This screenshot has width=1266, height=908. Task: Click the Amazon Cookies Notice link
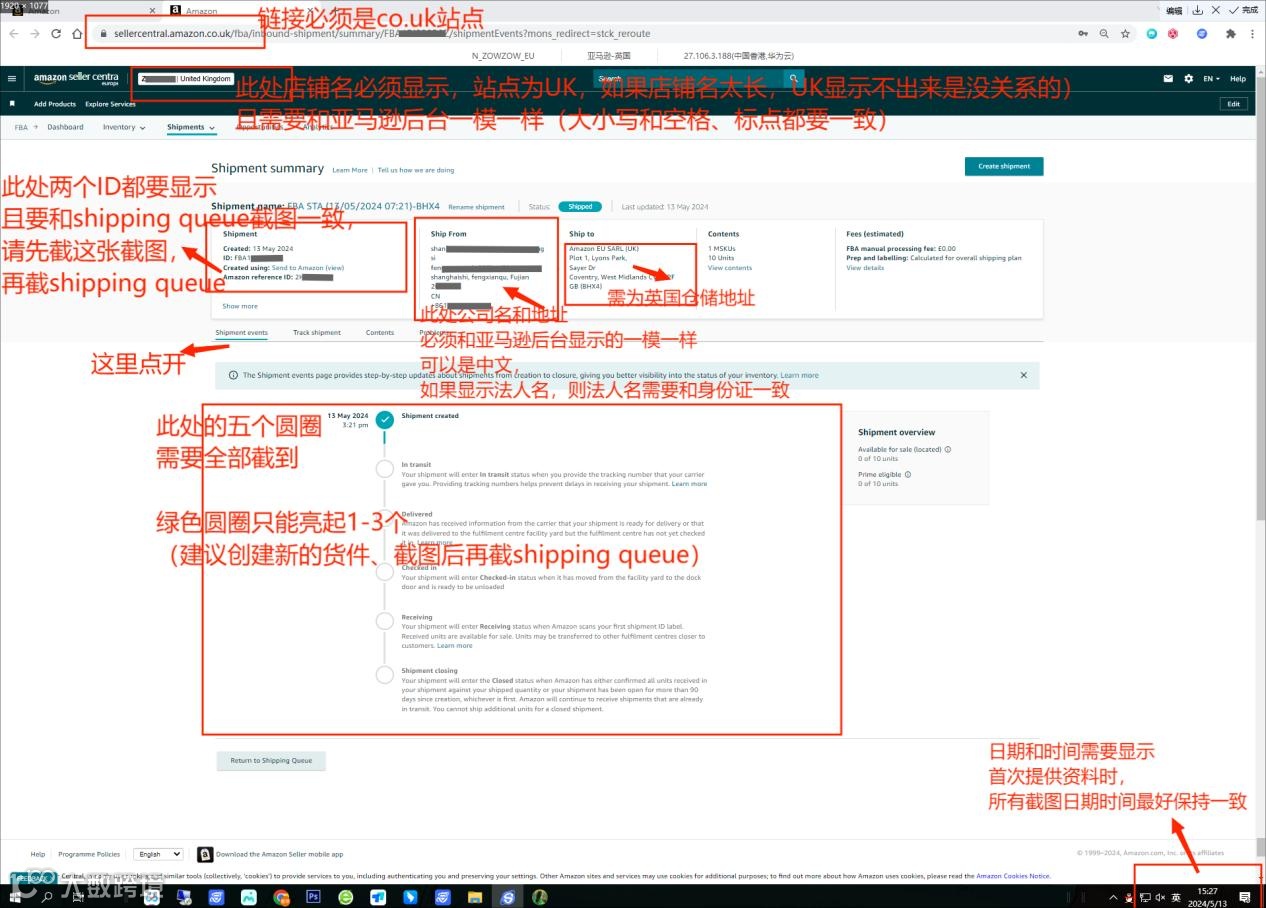1013,876
